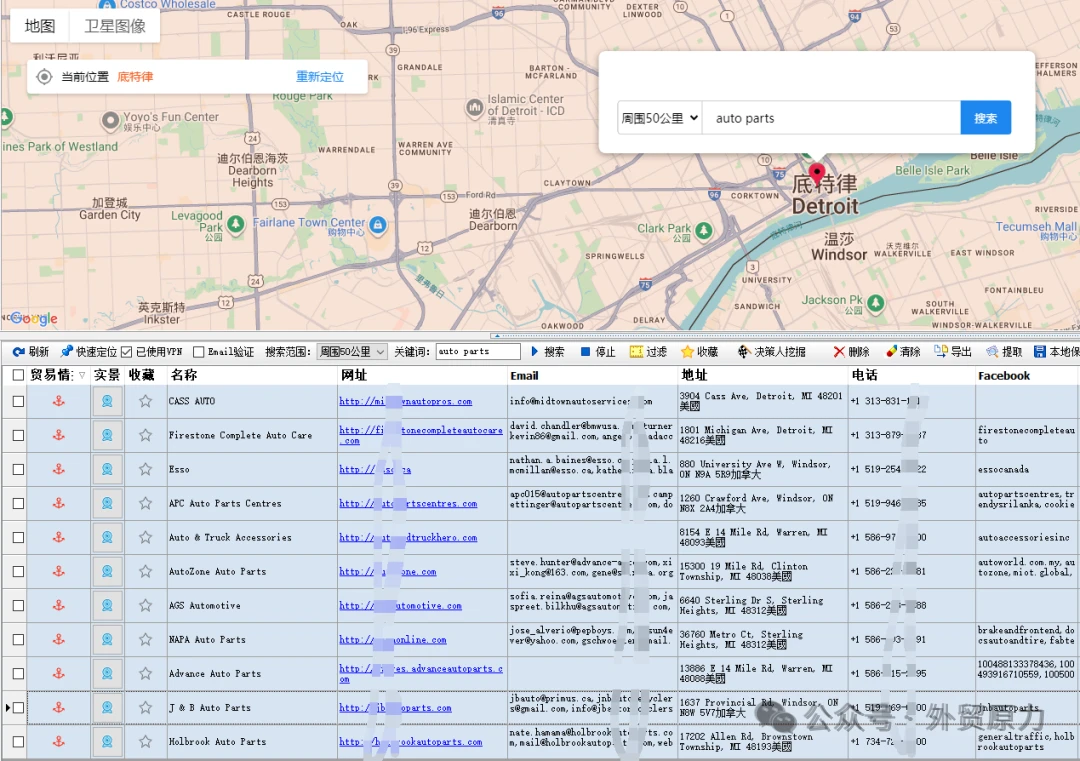Star the NAPA Auto Parts row
The image size is (1080, 761).
coord(145,640)
